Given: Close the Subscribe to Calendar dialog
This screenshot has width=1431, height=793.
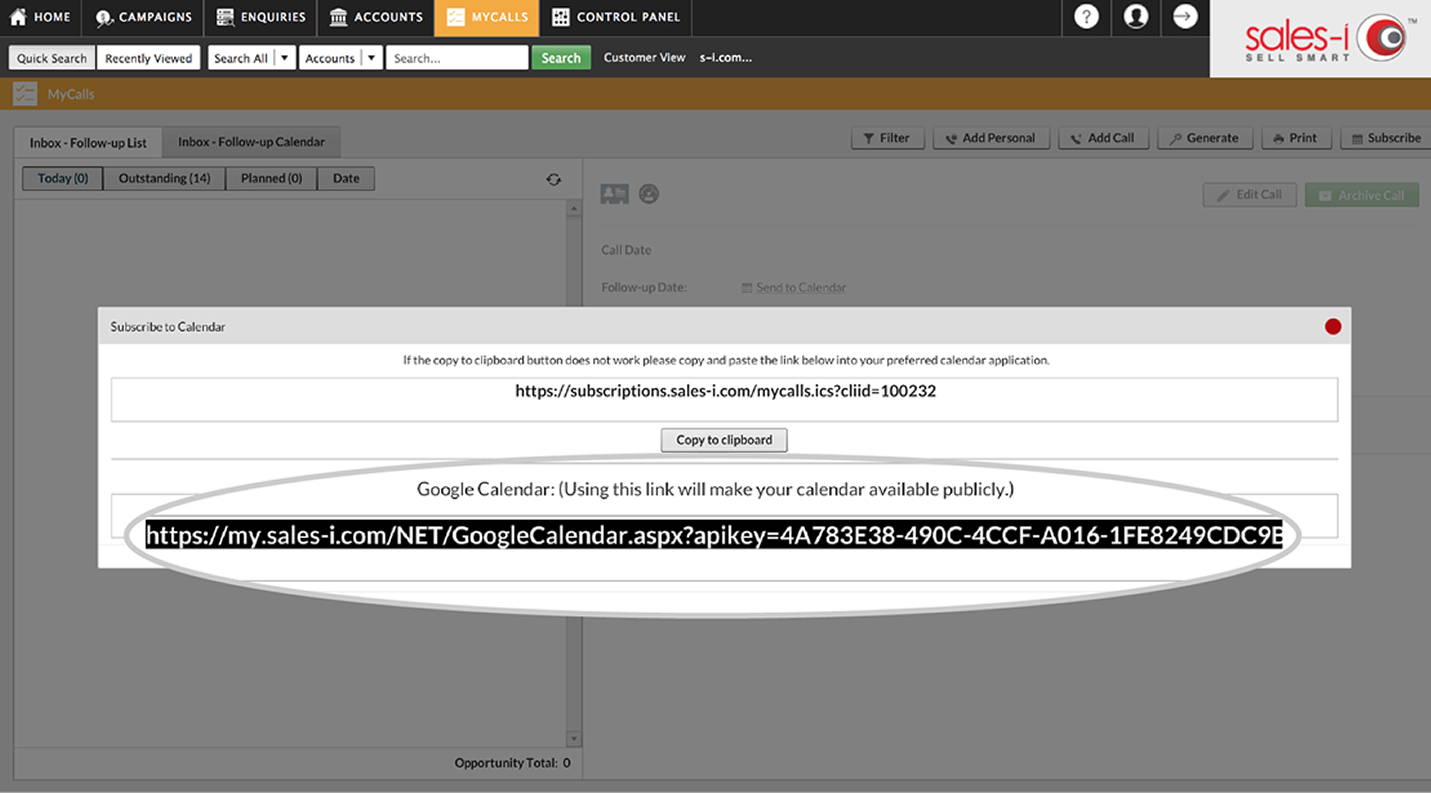Looking at the screenshot, I should 1332,326.
